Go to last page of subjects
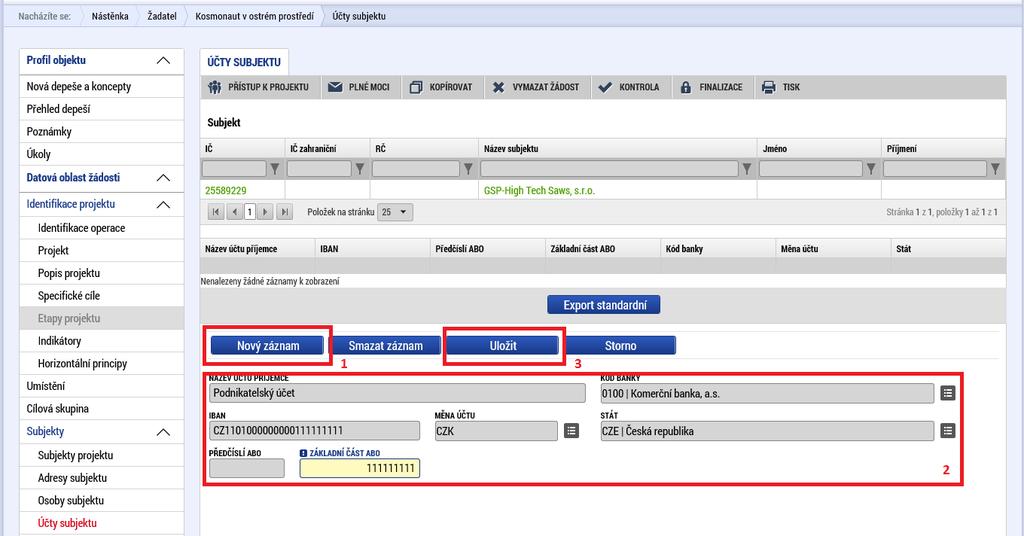The height and width of the screenshot is (536, 1024). [284, 212]
